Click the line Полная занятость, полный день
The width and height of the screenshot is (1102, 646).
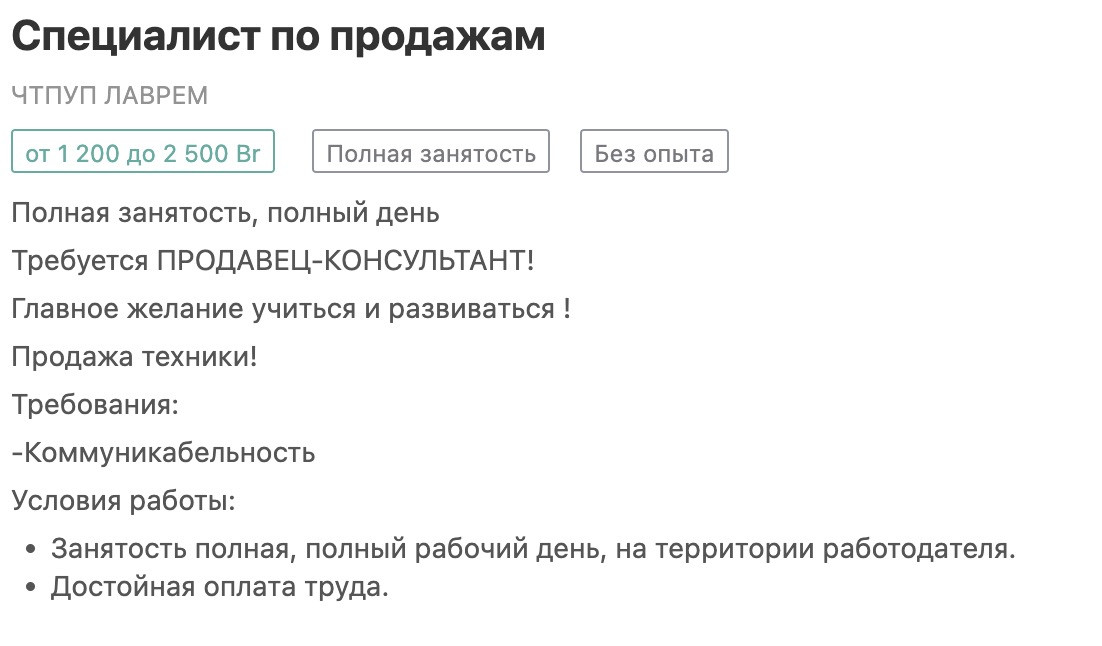coord(226,213)
